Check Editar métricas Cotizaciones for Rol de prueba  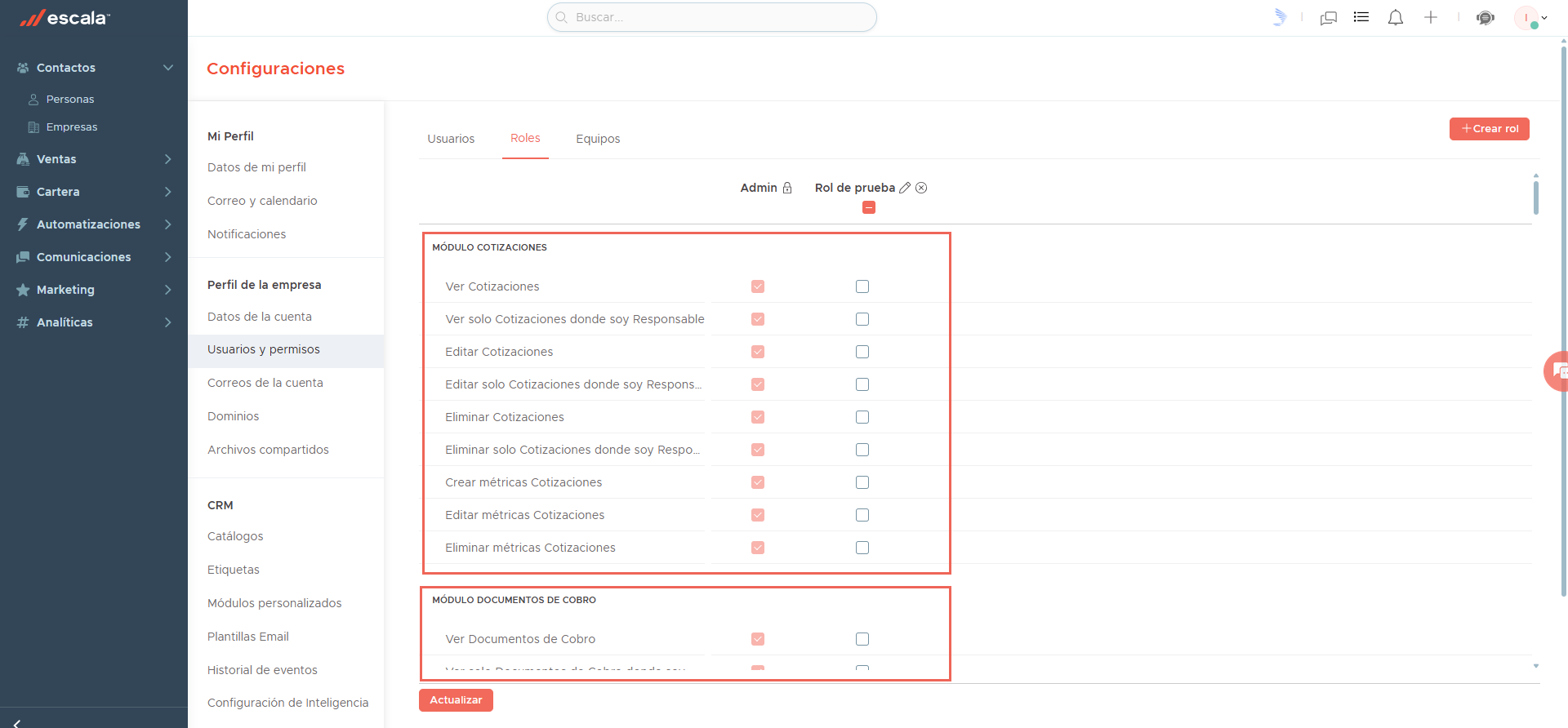click(862, 515)
